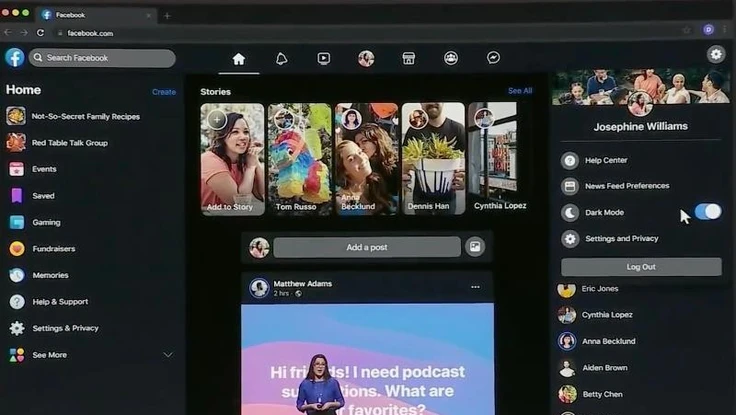View Tom Russo's story
Viewport: 736px width, 415px height.
(299, 159)
